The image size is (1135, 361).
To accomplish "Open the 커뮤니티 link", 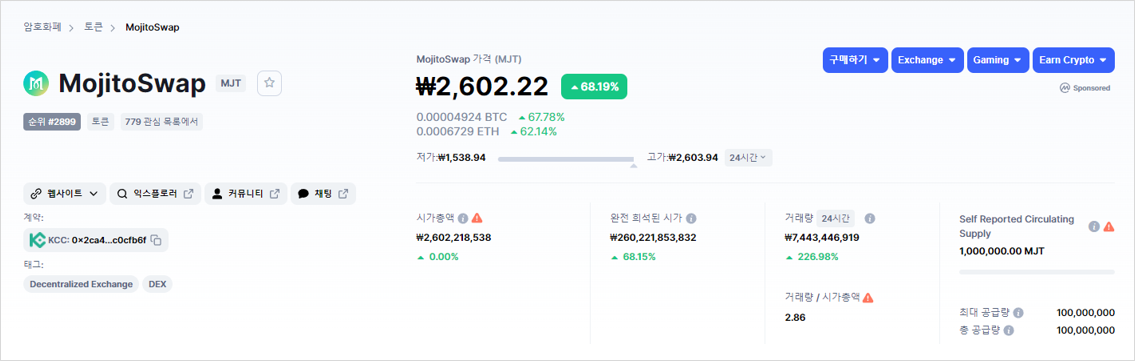I will click(246, 194).
